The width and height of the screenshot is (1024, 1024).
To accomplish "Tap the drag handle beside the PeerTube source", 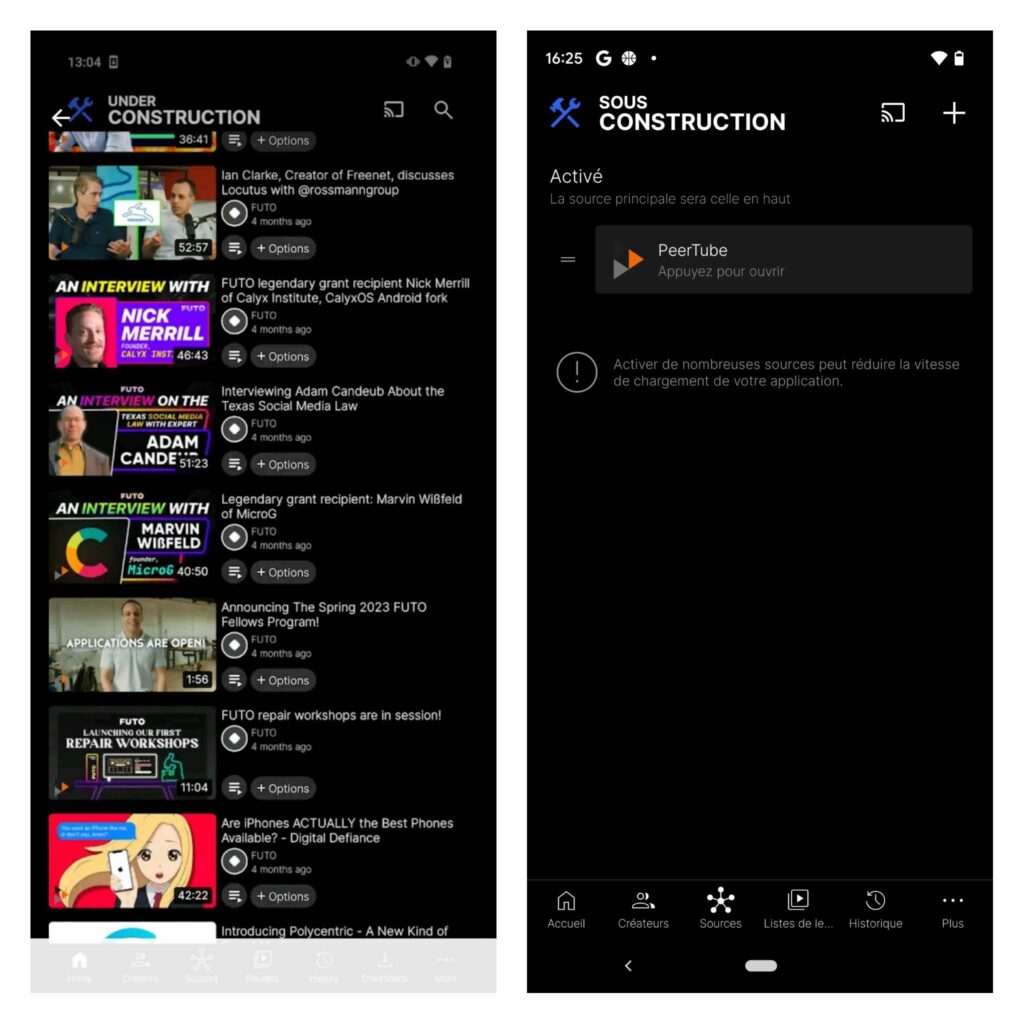I will (568, 260).
